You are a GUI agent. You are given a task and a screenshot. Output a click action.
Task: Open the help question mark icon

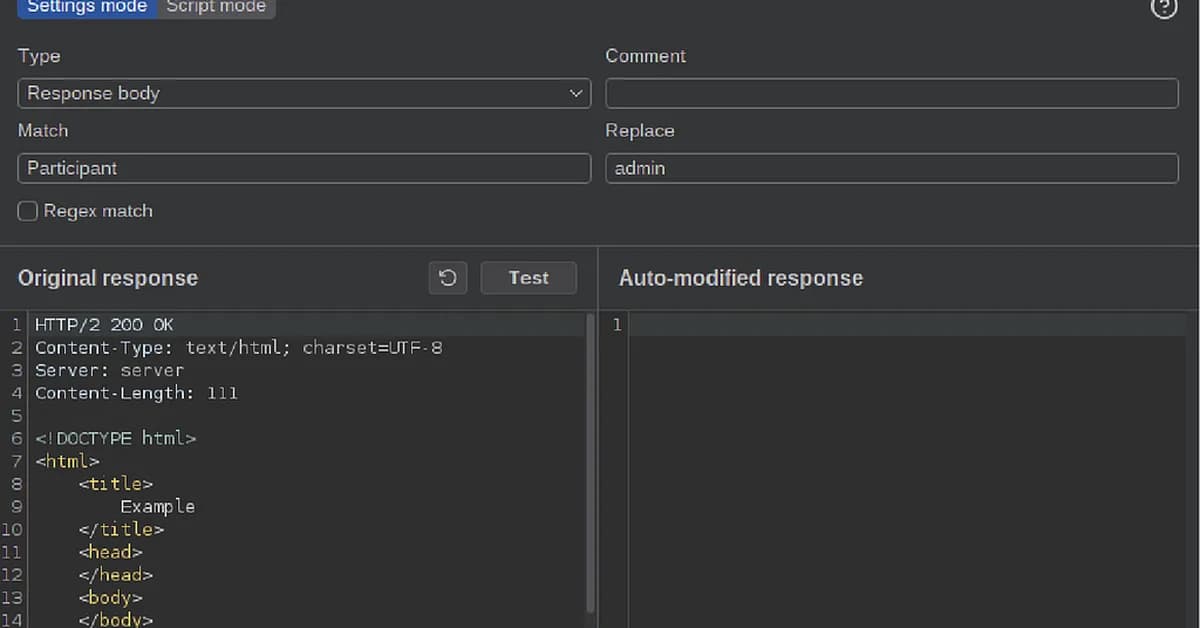pyautogui.click(x=1164, y=8)
